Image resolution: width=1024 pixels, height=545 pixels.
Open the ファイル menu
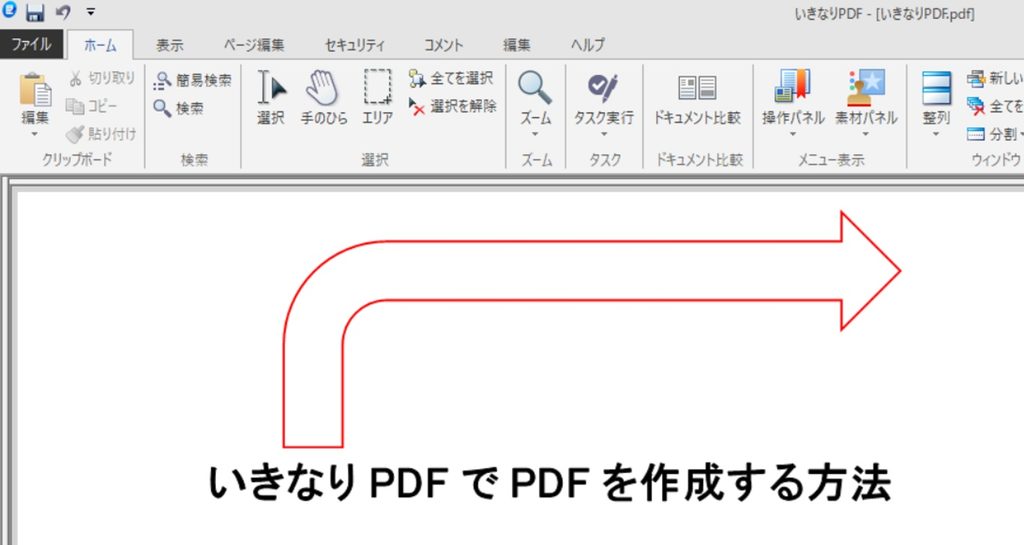(x=31, y=44)
